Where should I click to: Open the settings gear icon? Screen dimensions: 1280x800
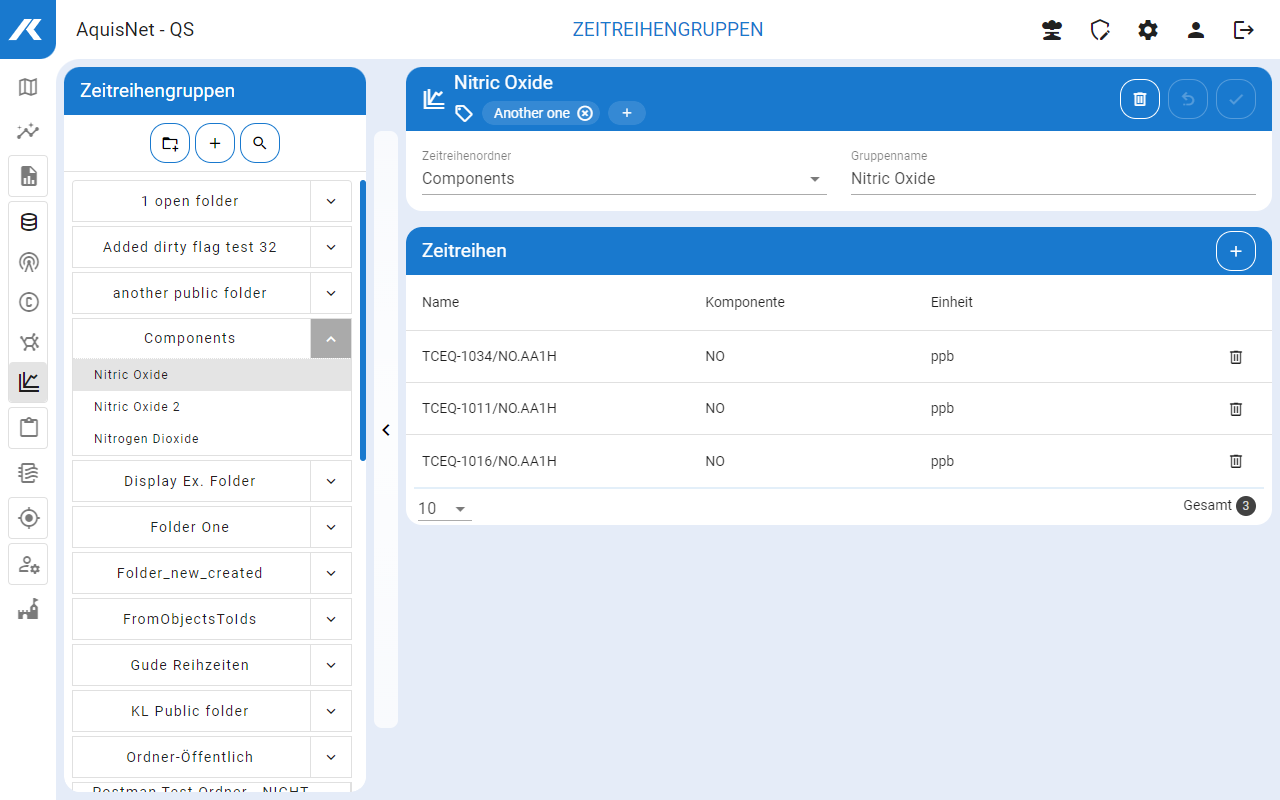point(1148,30)
